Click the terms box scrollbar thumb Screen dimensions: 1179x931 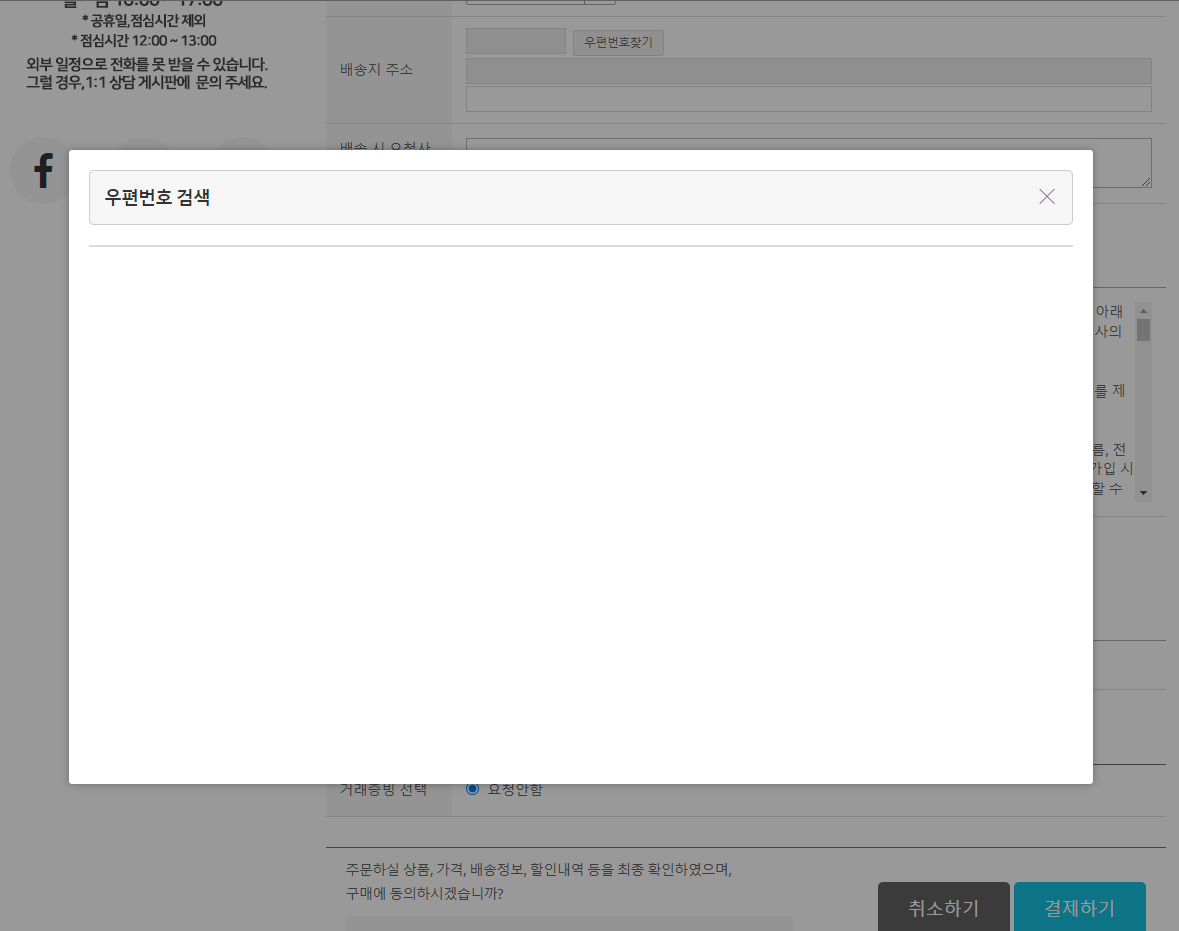coord(1143,330)
